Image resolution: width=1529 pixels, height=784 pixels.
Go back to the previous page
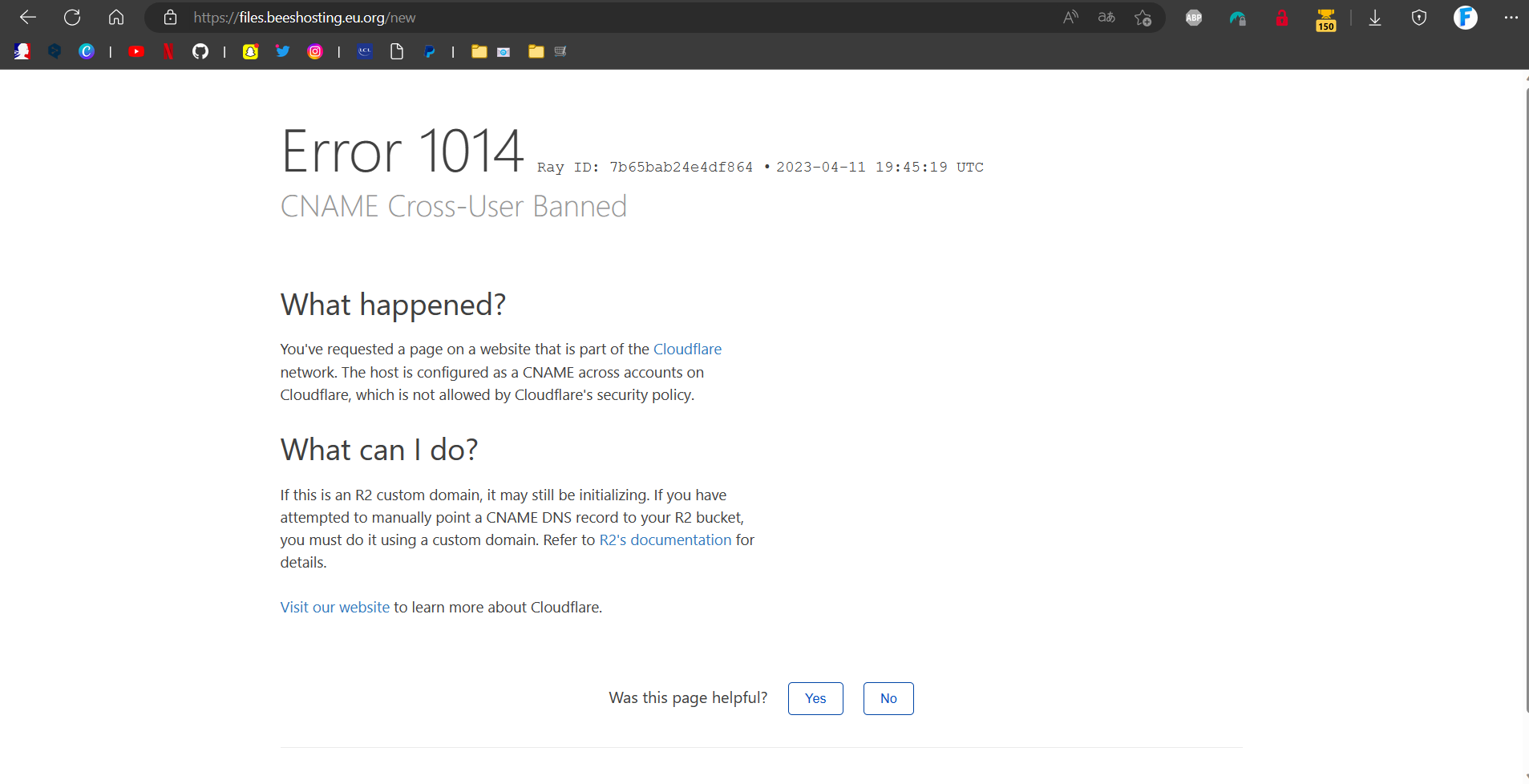[28, 18]
